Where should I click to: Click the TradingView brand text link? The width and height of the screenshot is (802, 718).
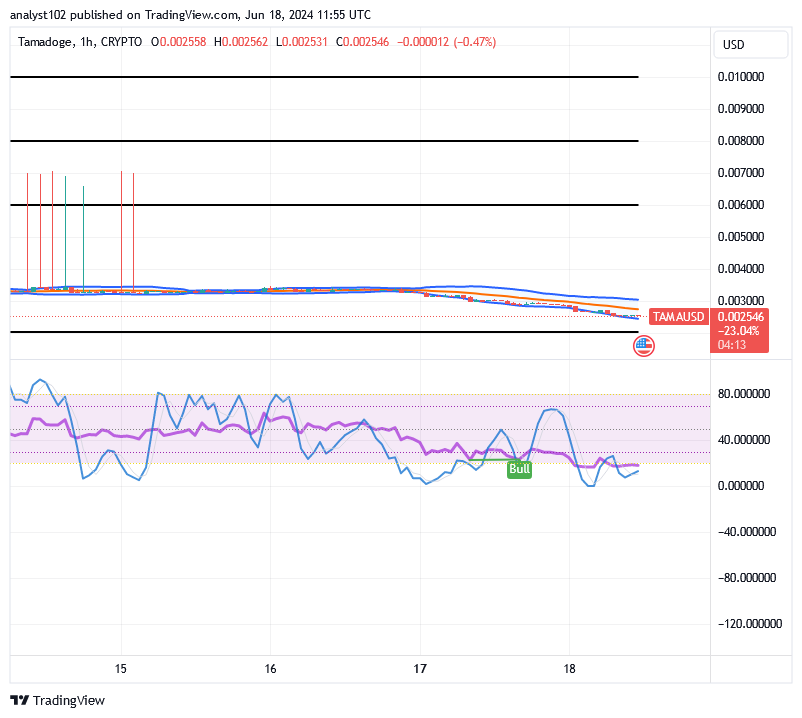click(69, 700)
